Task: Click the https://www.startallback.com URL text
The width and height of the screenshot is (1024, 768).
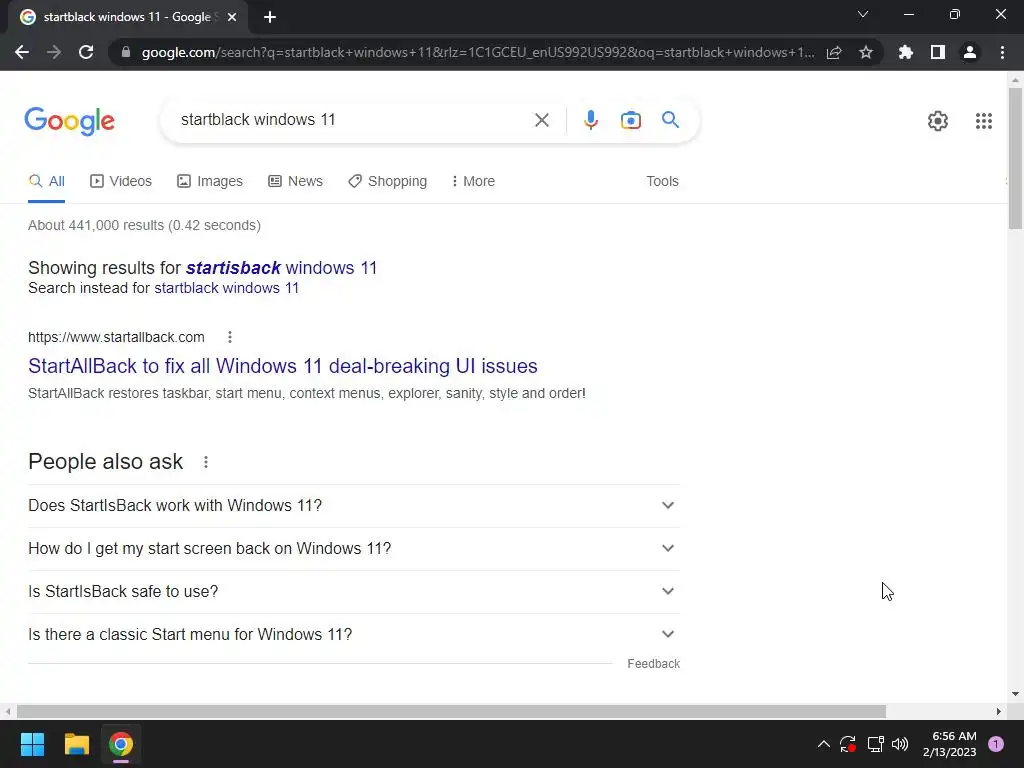Action: 116,337
